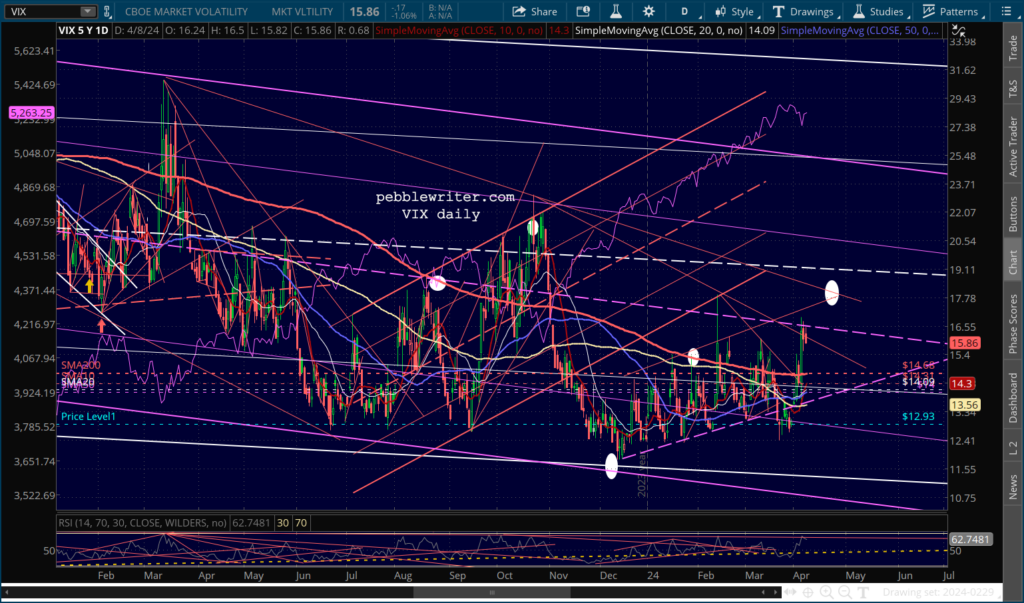
Task: Click the red 15.86 price bubble on axis
Action: tap(964, 343)
